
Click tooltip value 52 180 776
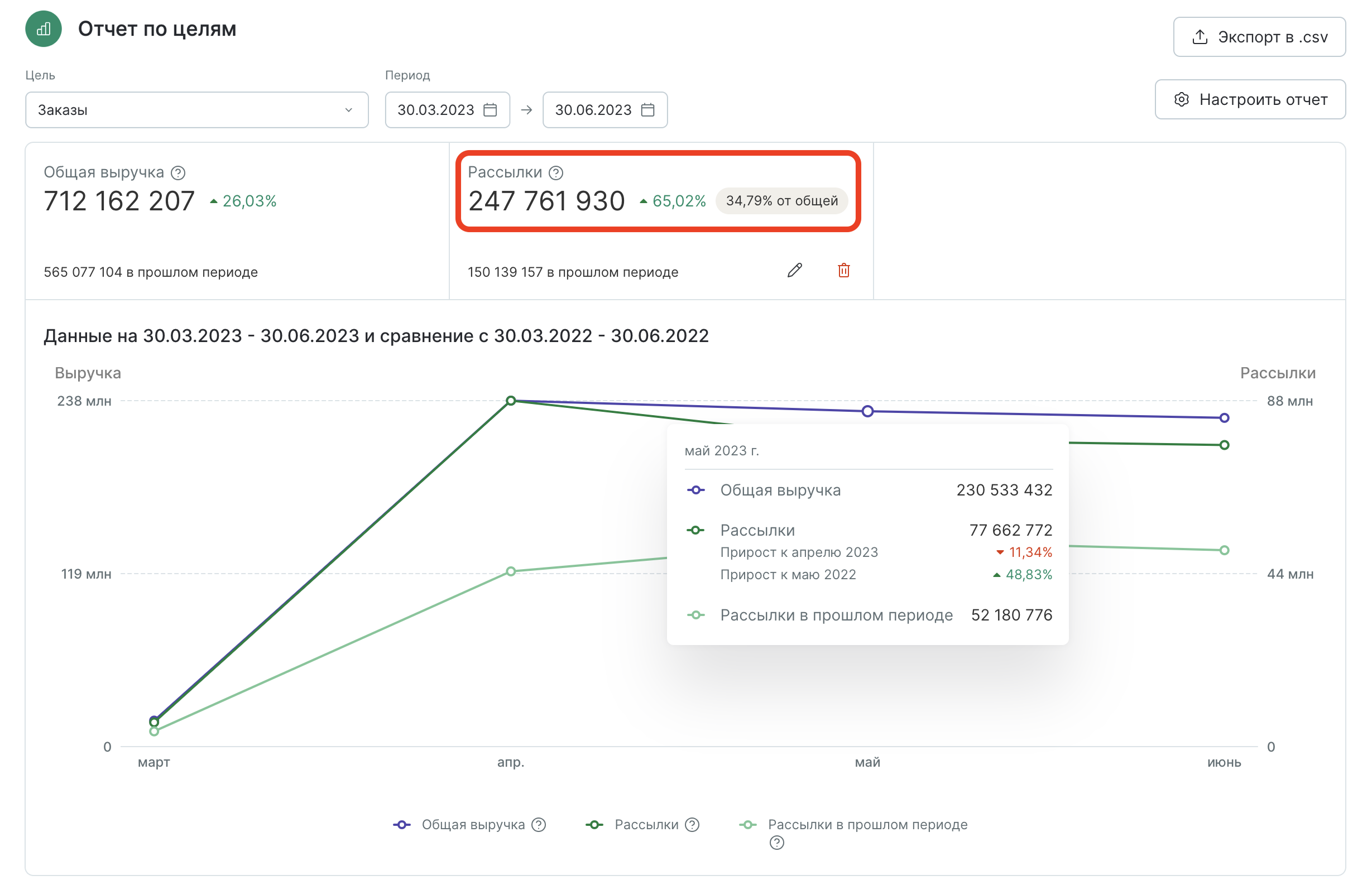[x=1011, y=614]
